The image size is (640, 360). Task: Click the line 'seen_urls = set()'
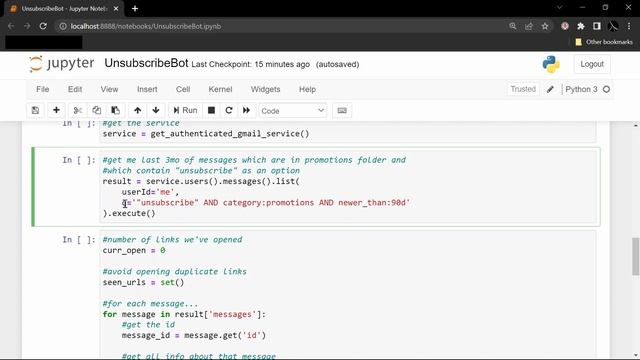point(143,282)
